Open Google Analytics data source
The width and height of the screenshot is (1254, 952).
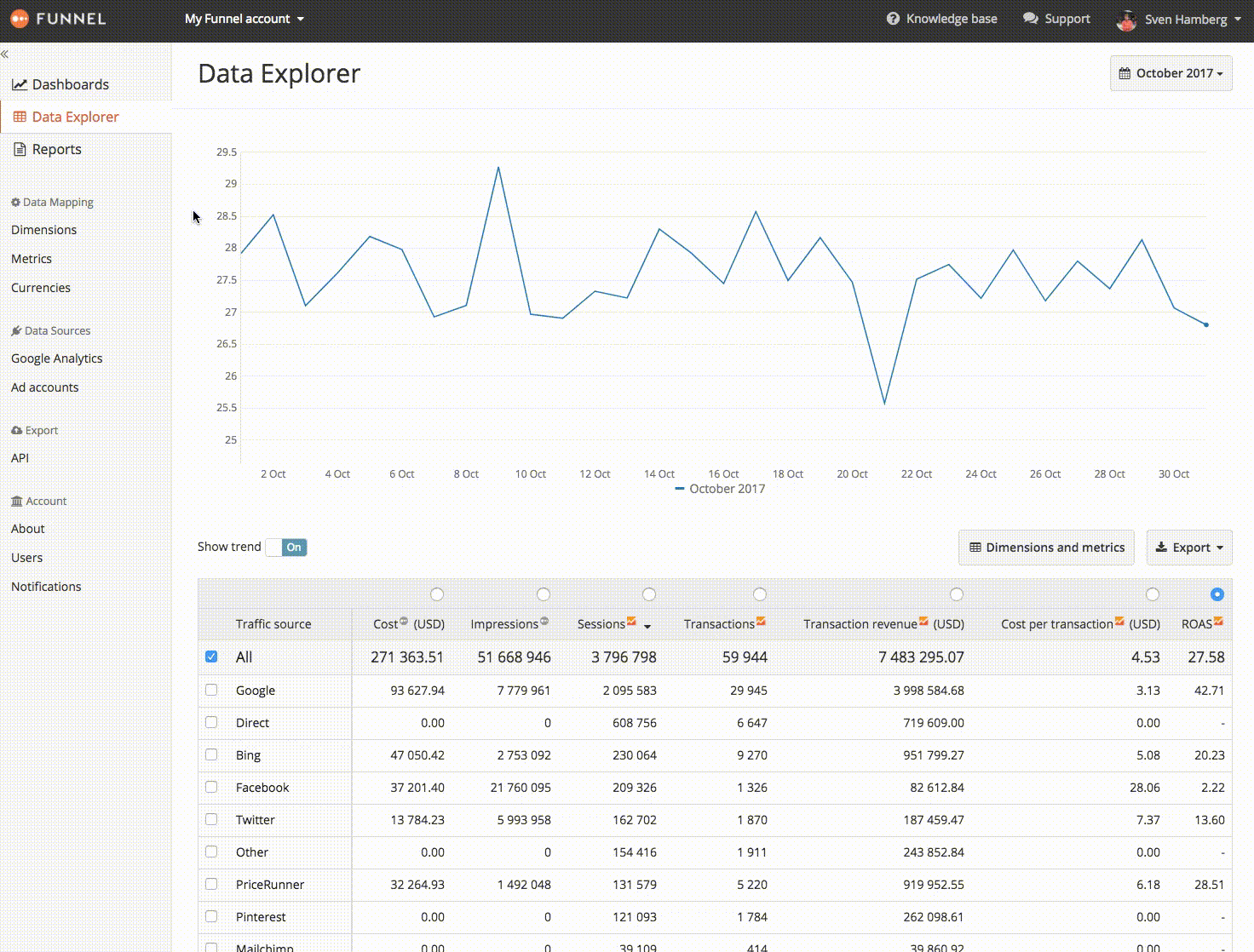click(57, 358)
